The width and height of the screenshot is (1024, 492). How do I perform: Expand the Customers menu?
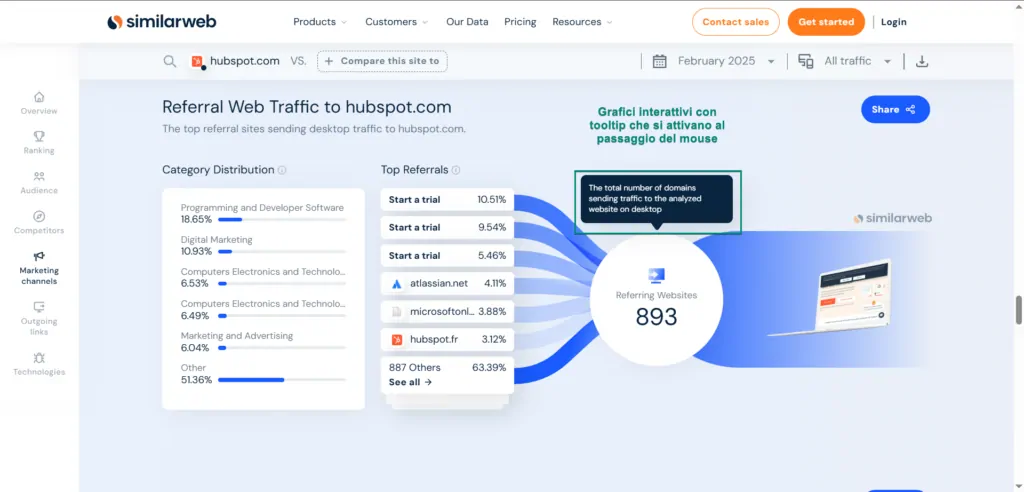coord(396,22)
